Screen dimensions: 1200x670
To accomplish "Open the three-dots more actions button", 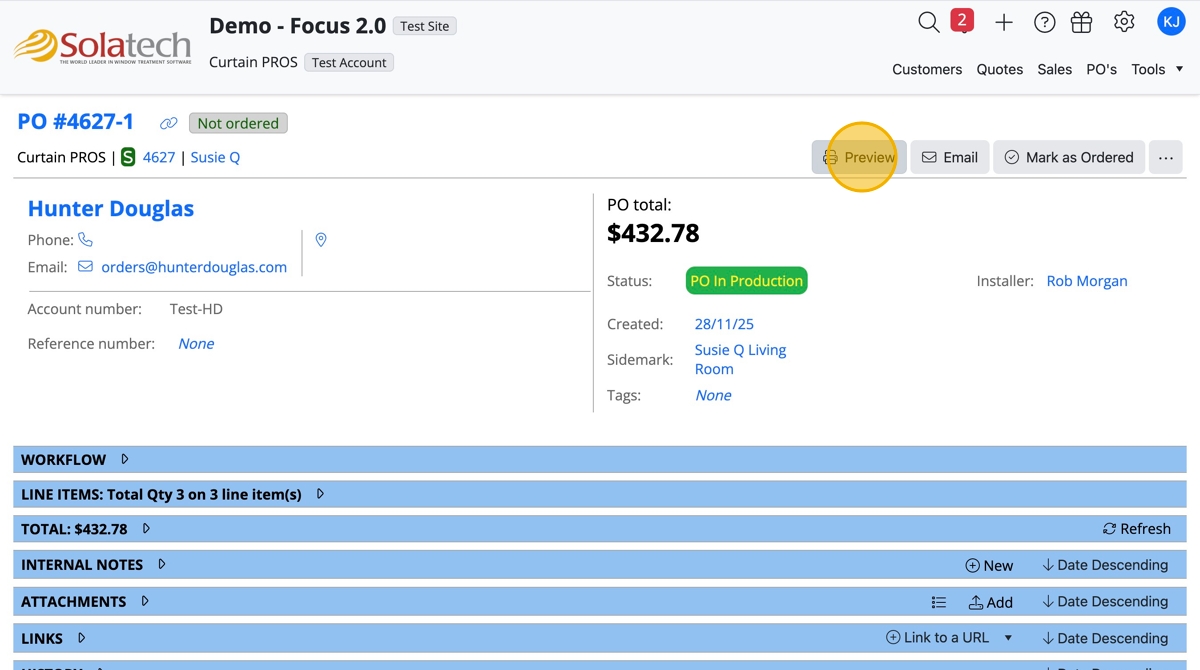I will tap(1166, 157).
